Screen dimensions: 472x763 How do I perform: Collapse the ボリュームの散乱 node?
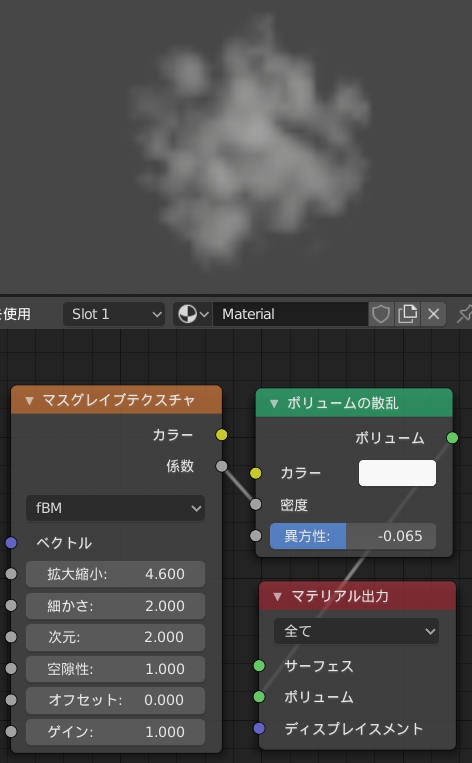click(274, 403)
